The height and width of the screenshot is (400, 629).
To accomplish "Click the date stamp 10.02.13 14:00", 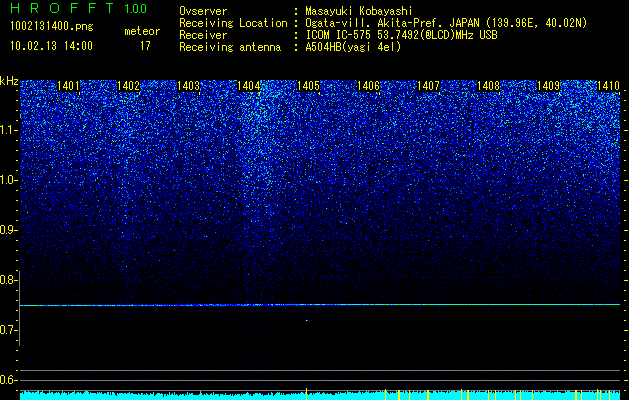I will point(51,46).
